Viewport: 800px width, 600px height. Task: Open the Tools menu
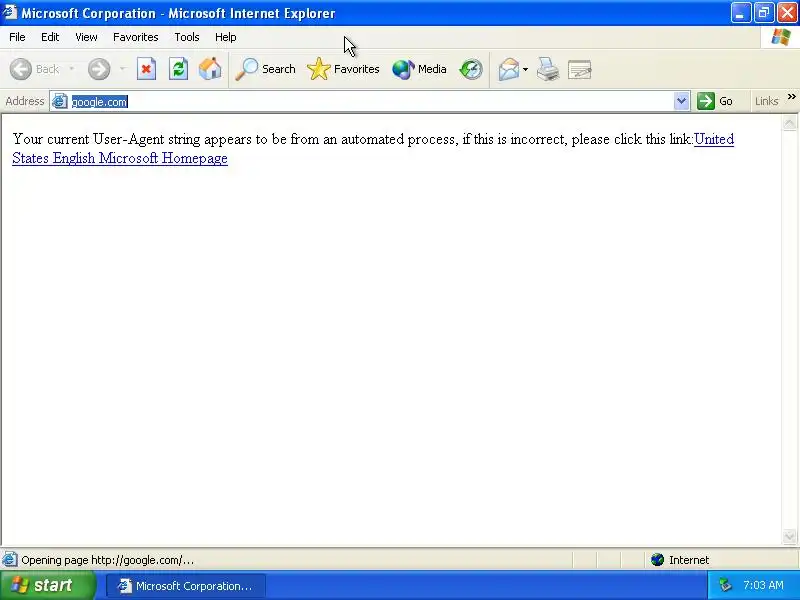187,37
